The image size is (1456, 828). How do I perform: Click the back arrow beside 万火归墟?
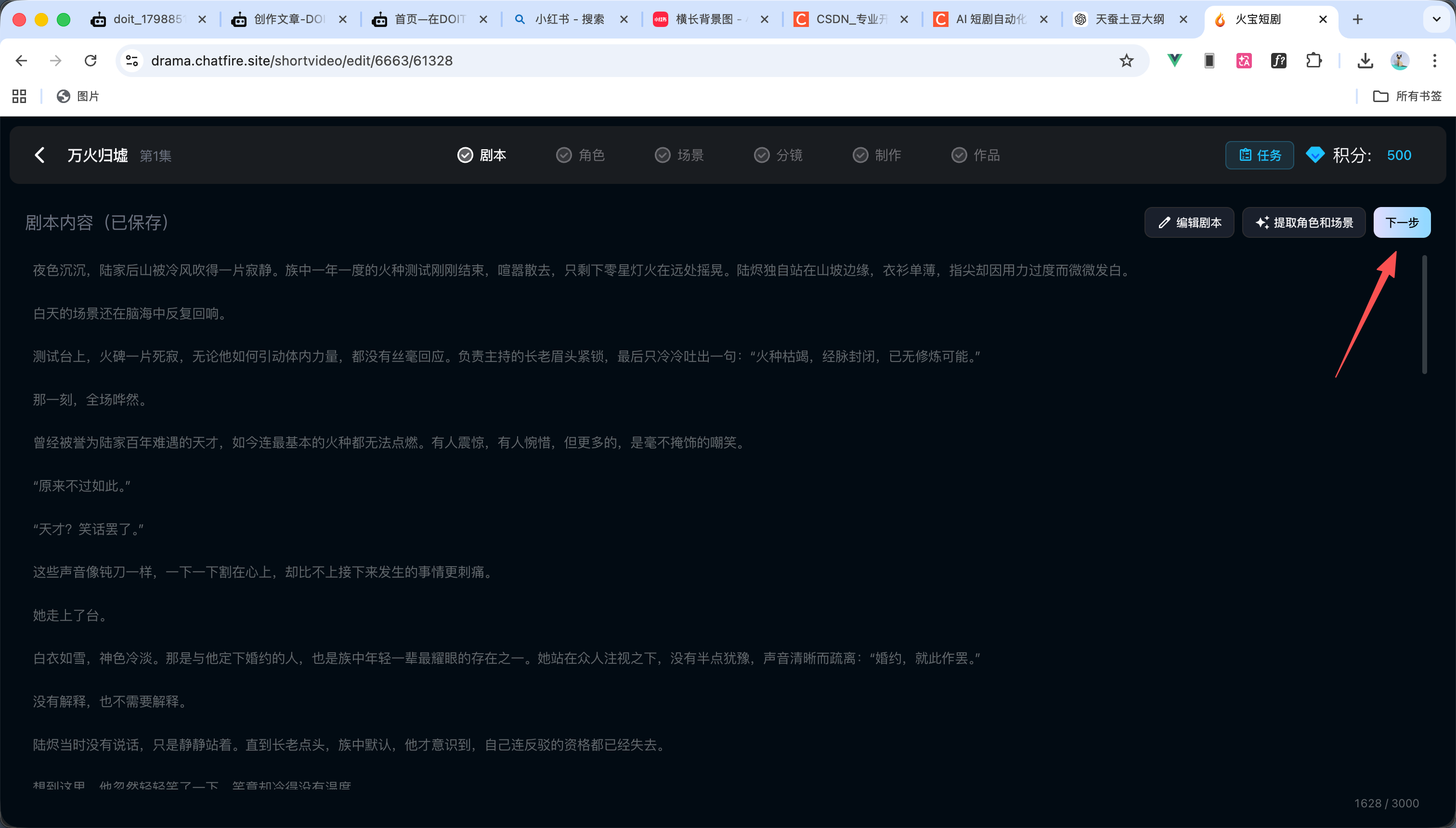coord(39,155)
